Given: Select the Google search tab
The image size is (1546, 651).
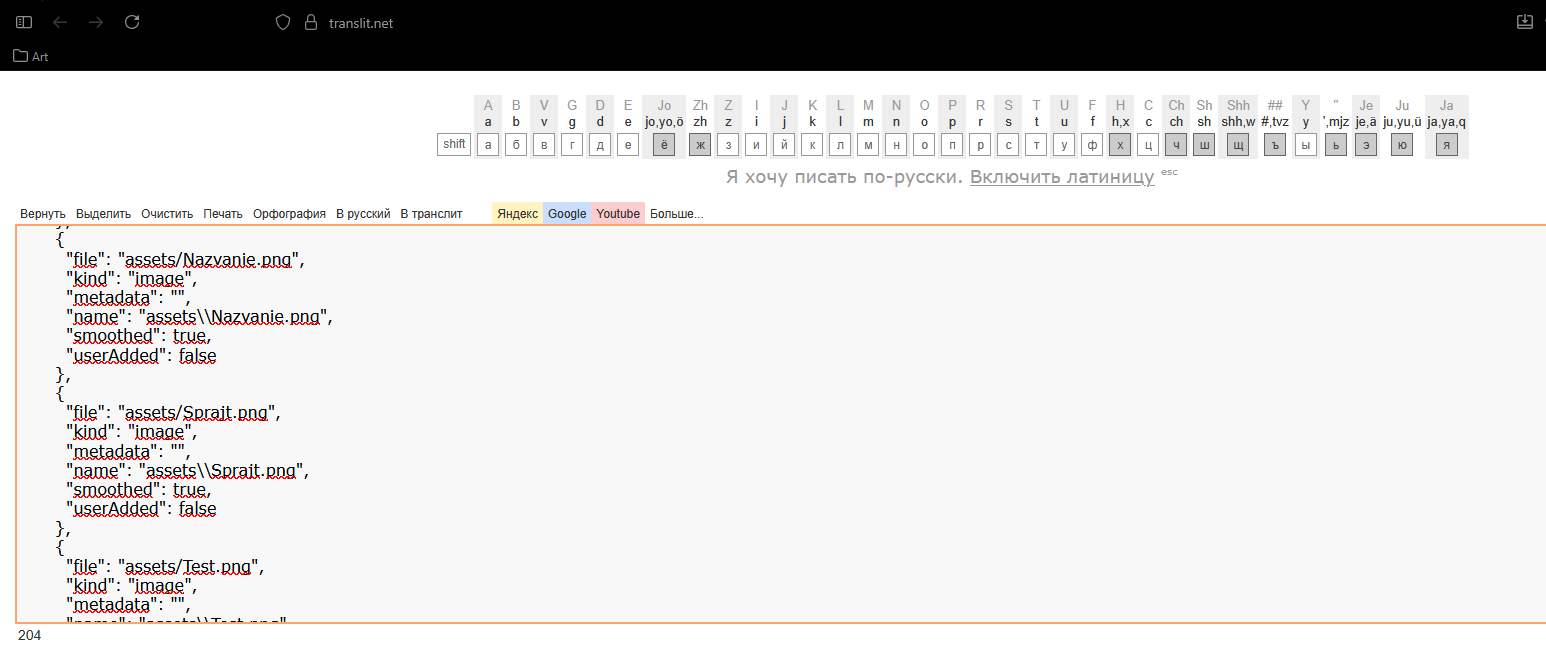Looking at the screenshot, I should click(567, 213).
